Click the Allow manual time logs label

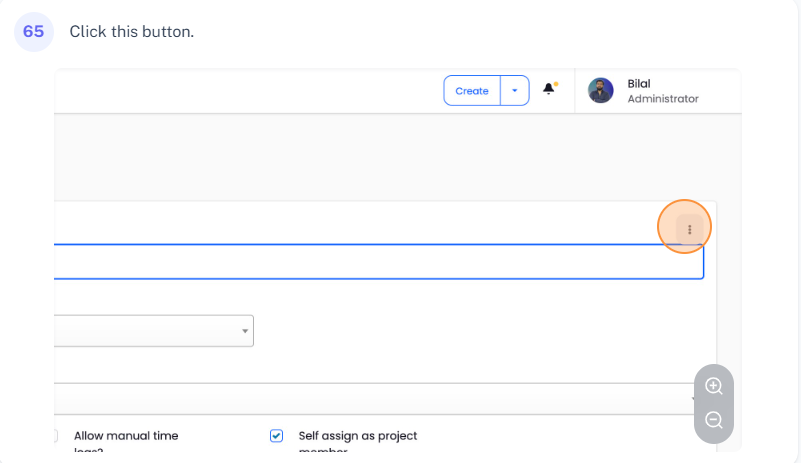point(126,436)
